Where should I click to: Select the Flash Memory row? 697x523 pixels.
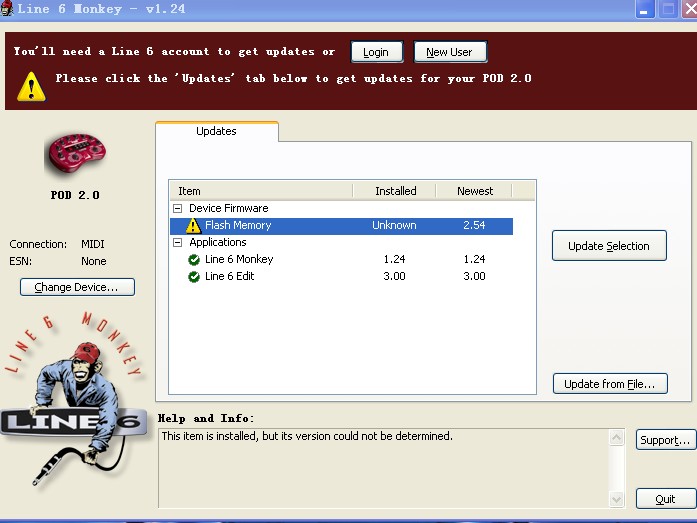341,226
